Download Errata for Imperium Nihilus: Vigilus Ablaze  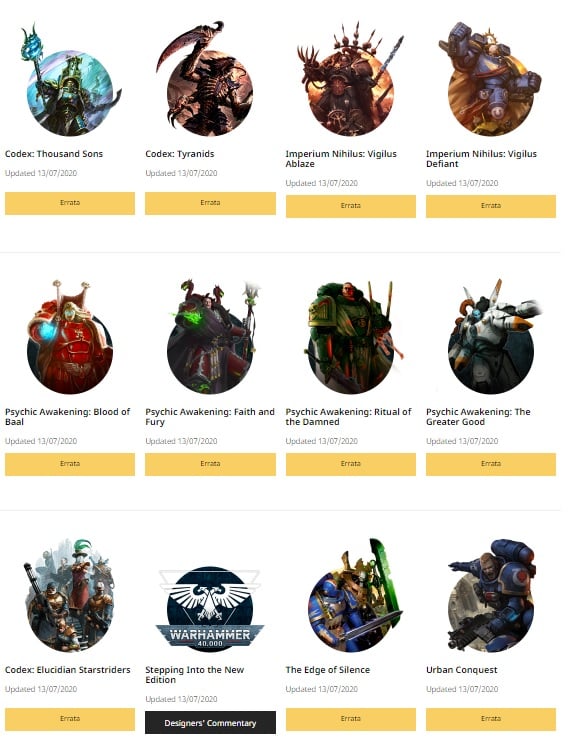(351, 206)
